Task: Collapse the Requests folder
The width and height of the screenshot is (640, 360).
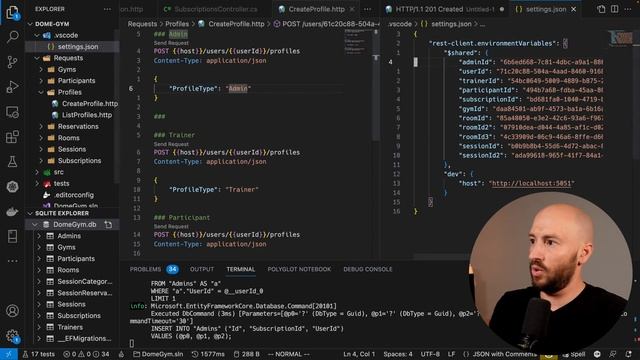Action: click(x=37, y=58)
